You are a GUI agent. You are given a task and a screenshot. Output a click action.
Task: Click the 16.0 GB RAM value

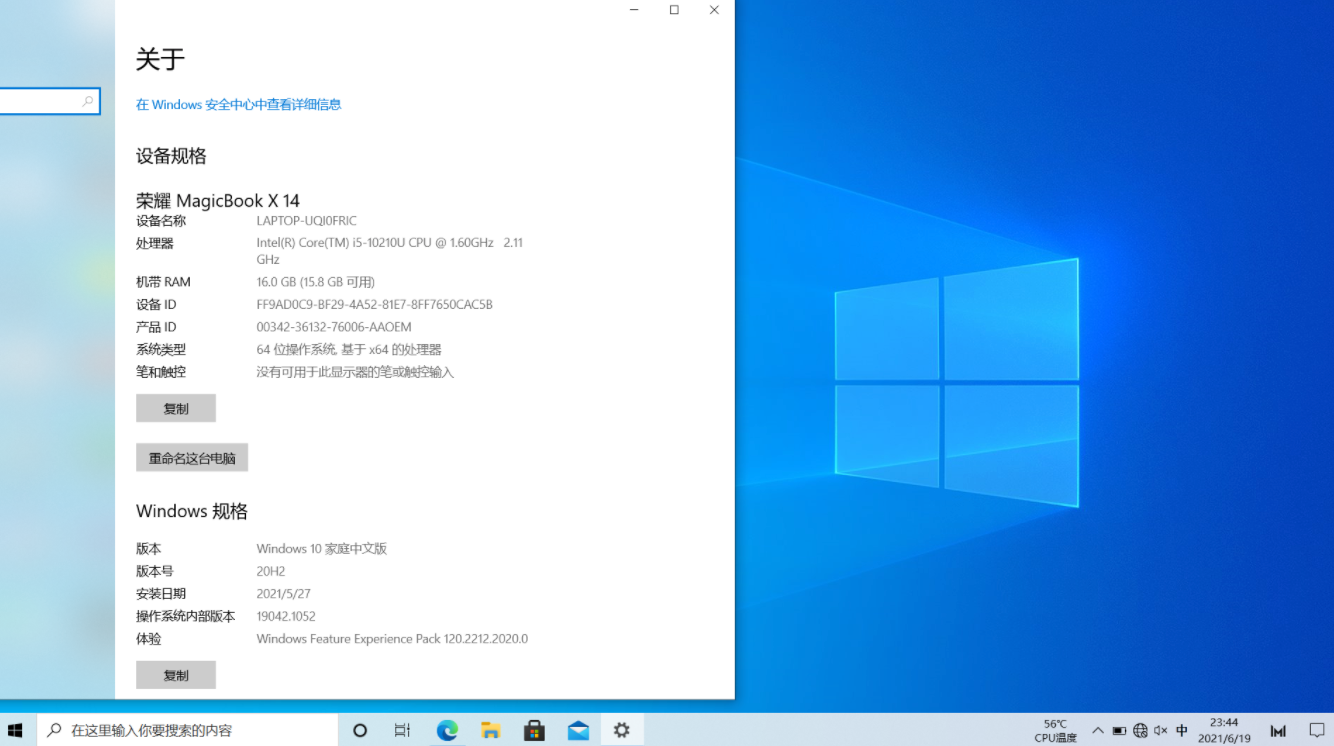coord(316,282)
